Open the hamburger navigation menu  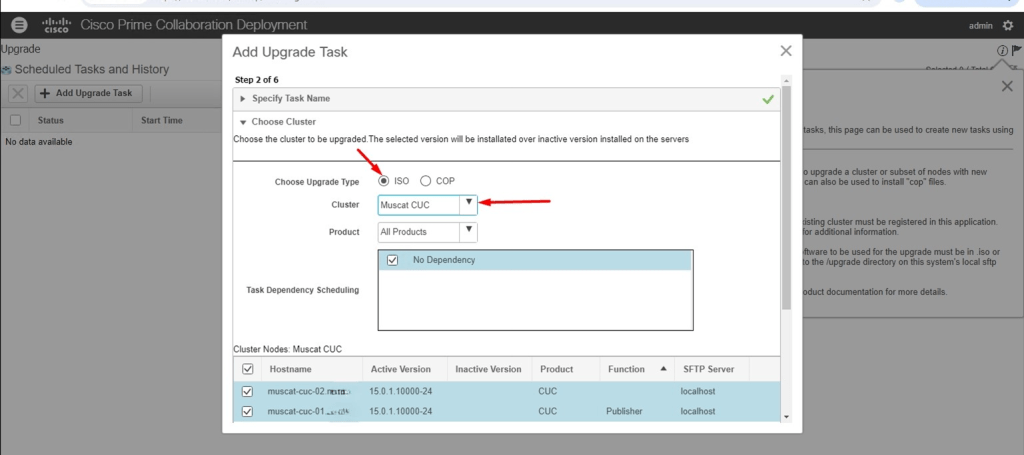point(20,25)
